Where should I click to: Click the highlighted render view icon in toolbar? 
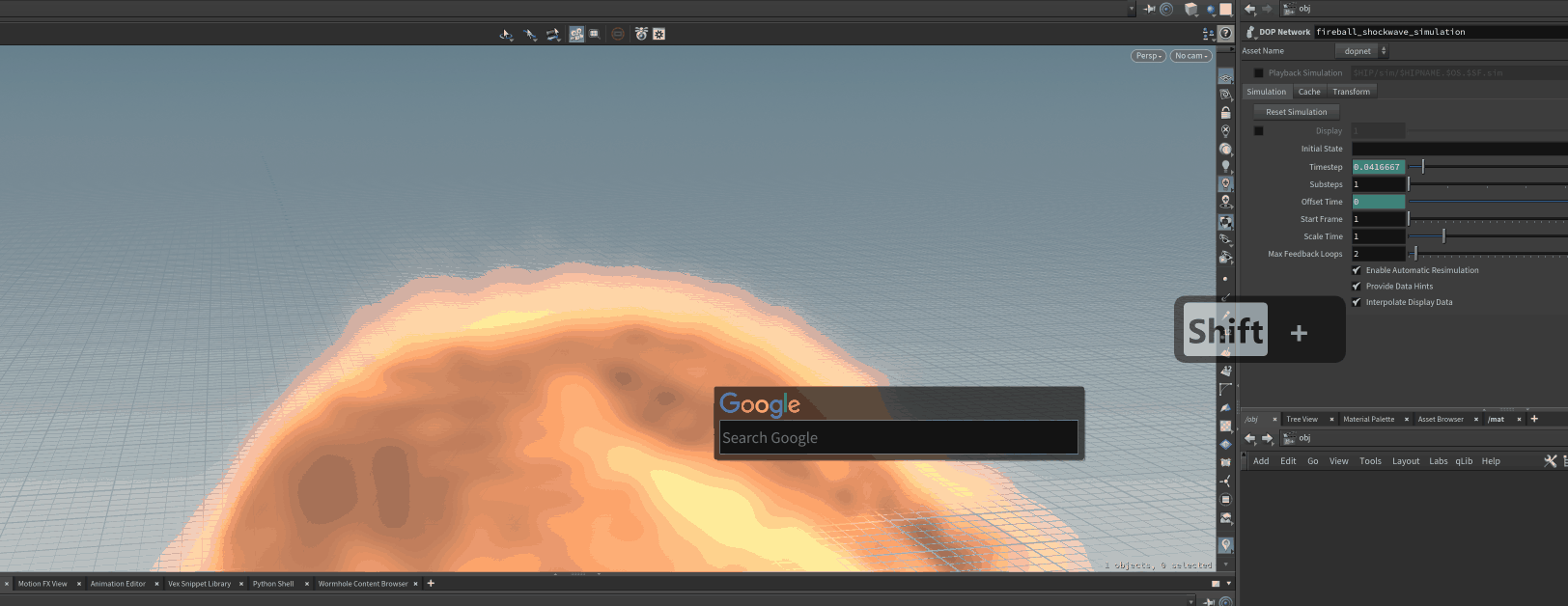(x=576, y=34)
